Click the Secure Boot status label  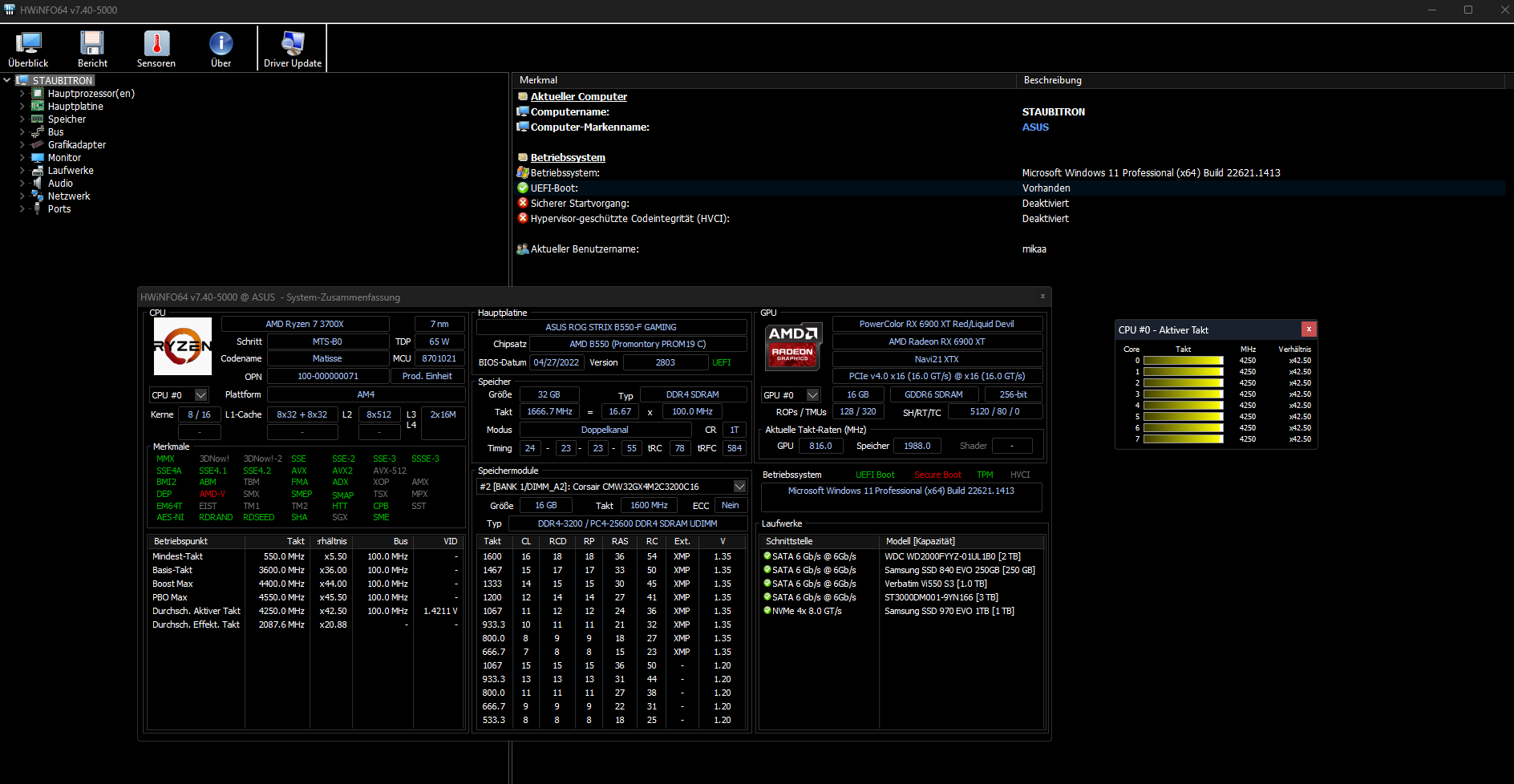(x=938, y=475)
